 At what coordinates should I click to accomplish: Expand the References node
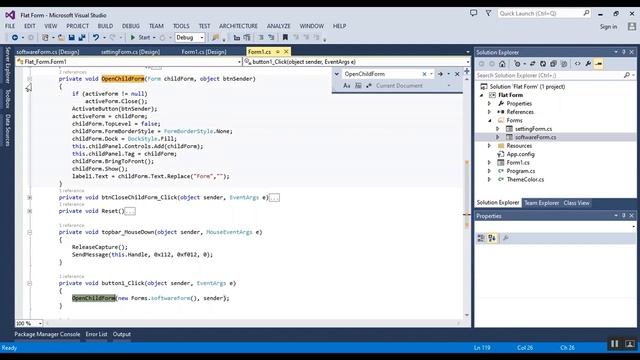[489, 112]
